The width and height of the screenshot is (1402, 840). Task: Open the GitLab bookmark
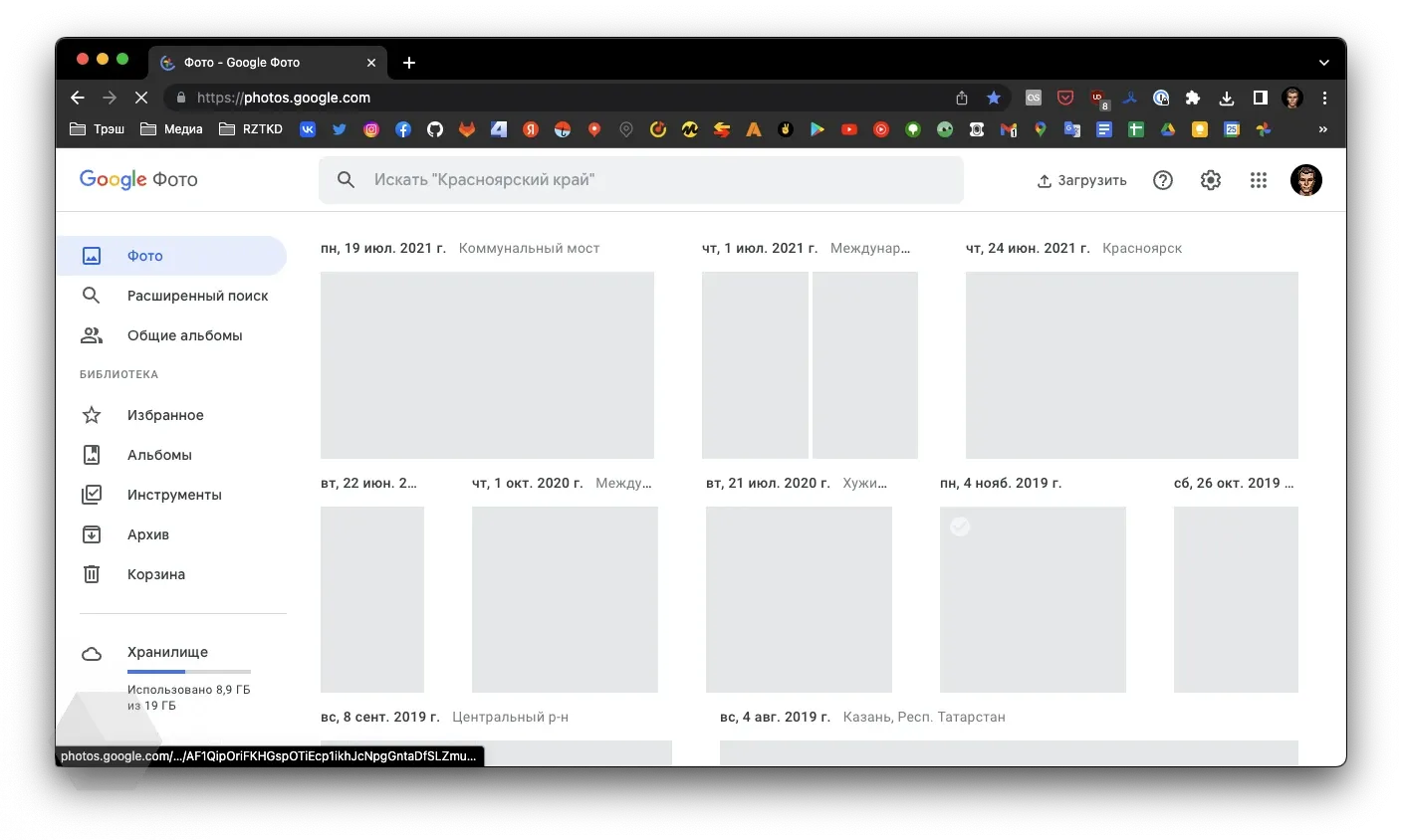pos(467,129)
